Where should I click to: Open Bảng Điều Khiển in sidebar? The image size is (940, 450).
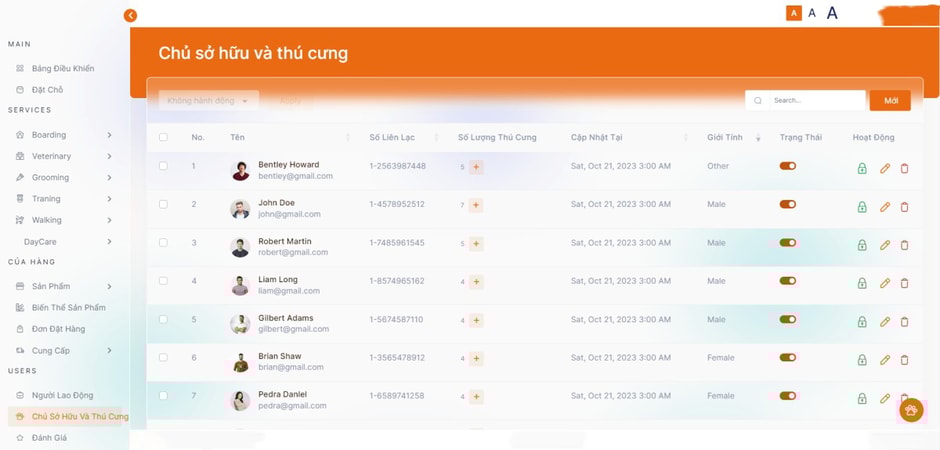tap(62, 69)
